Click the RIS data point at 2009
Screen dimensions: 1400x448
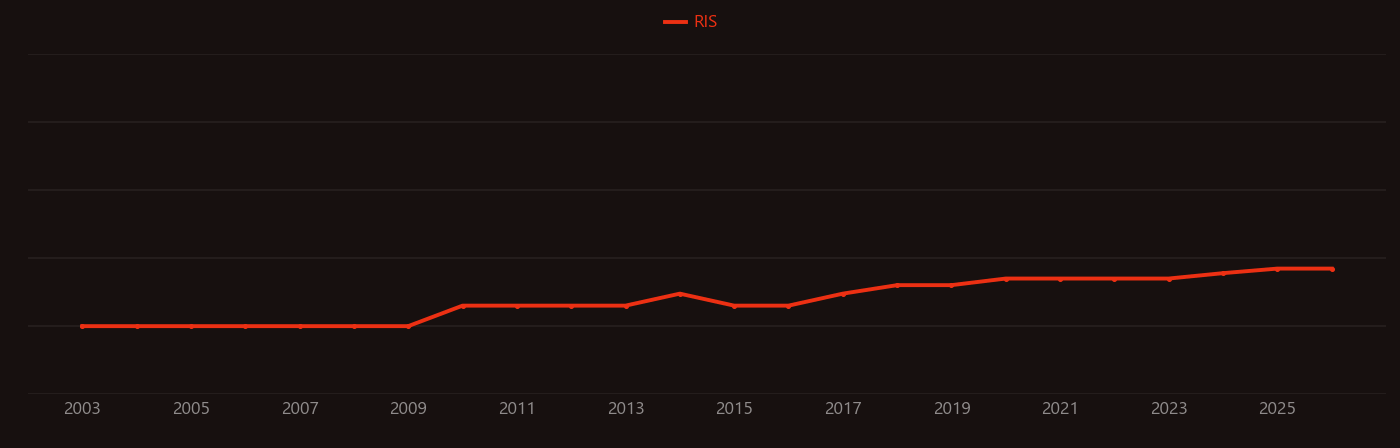(408, 326)
